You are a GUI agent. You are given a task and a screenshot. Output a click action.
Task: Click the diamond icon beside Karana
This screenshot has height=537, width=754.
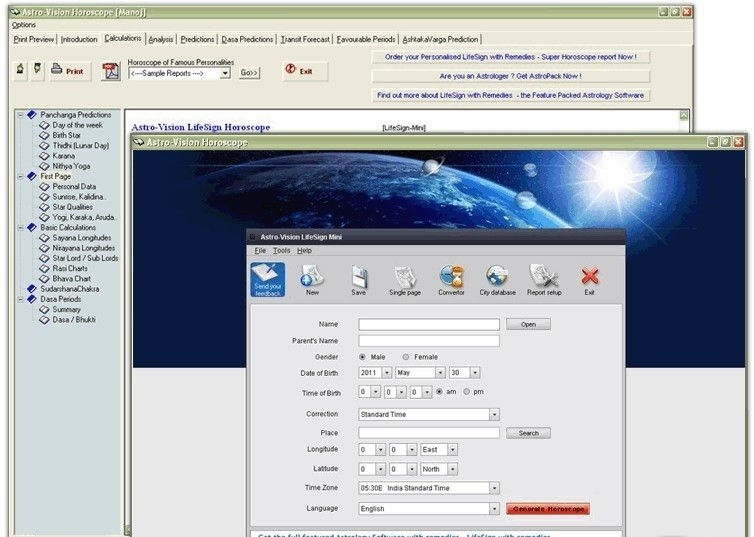[x=44, y=156]
